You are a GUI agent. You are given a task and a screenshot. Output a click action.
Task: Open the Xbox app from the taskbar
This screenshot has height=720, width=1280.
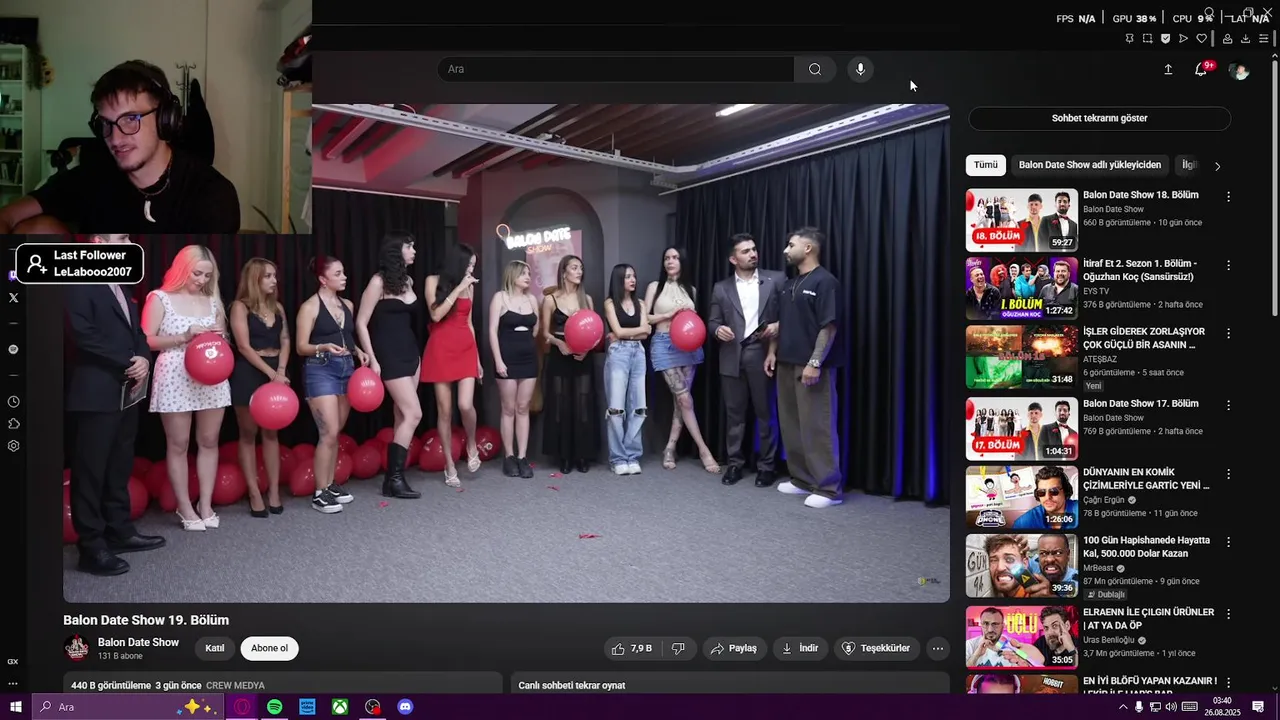pyautogui.click(x=340, y=707)
